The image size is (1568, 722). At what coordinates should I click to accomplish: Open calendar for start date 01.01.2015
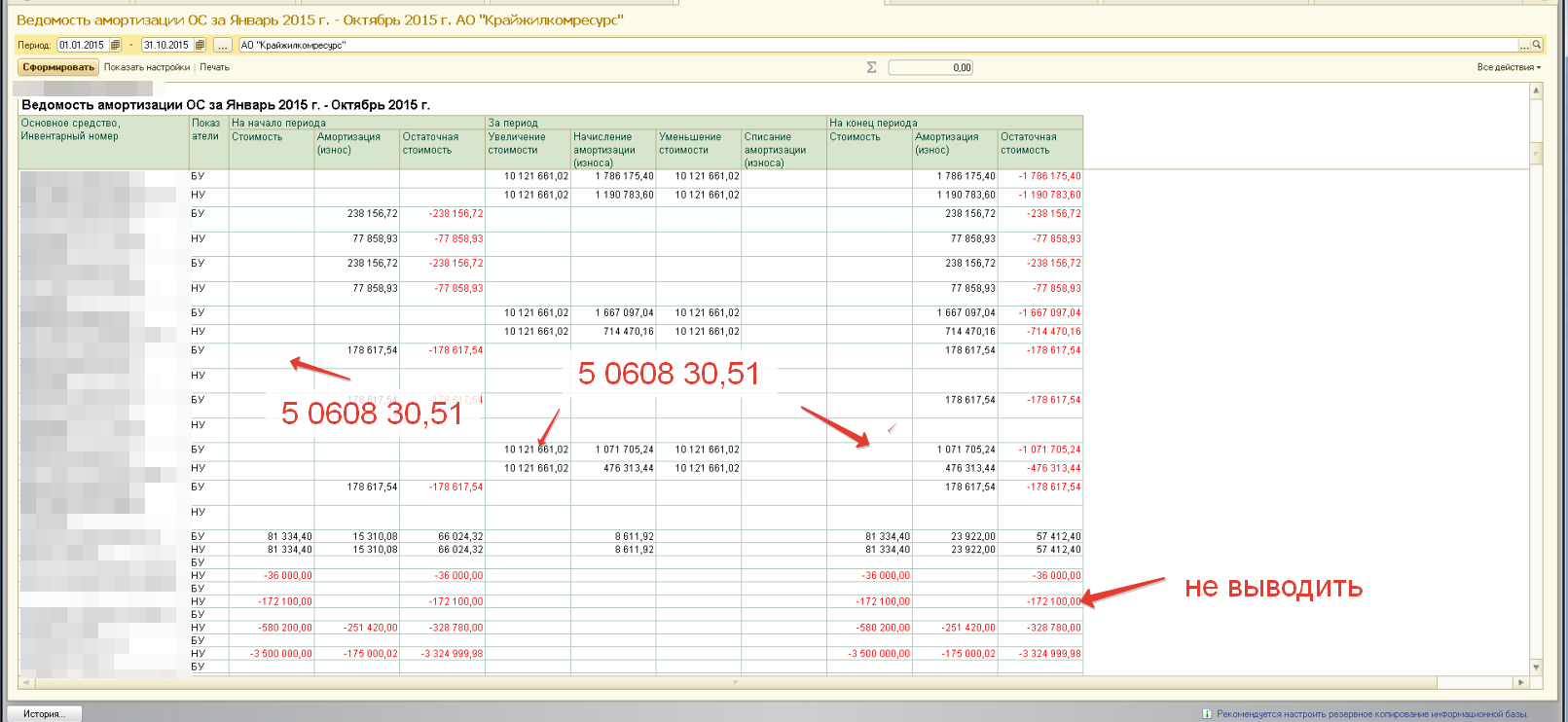[x=115, y=45]
